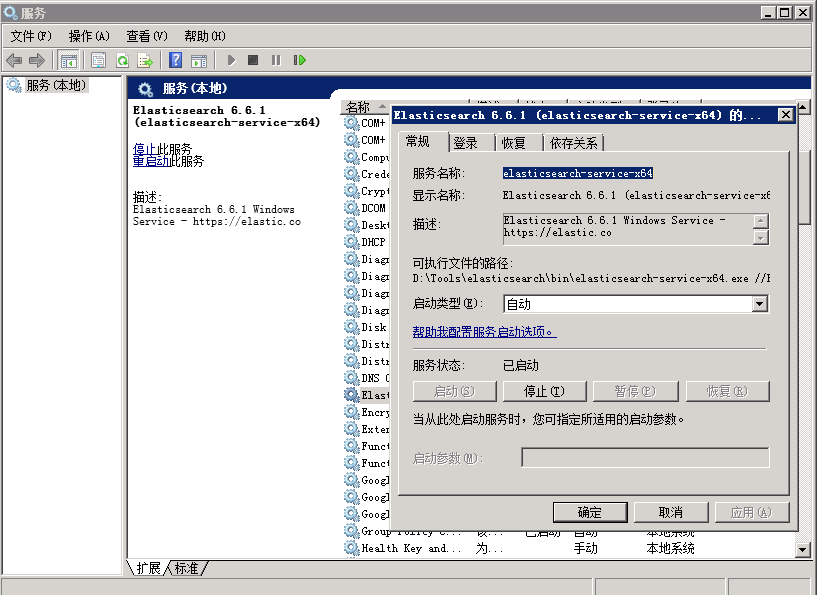Click the 取消 button
Viewport: 817px width, 595px height.
pos(671,512)
